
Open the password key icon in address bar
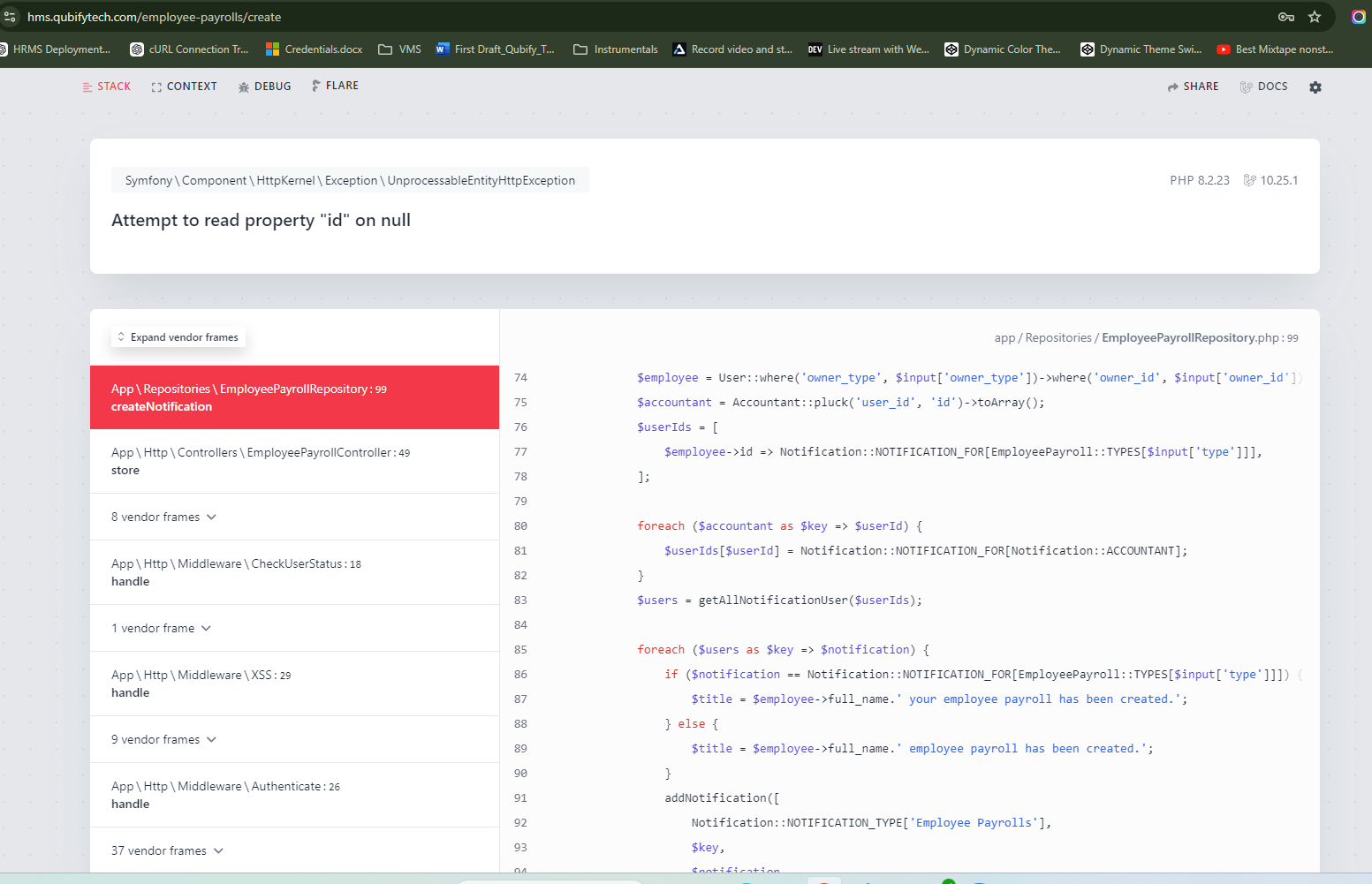(1286, 17)
